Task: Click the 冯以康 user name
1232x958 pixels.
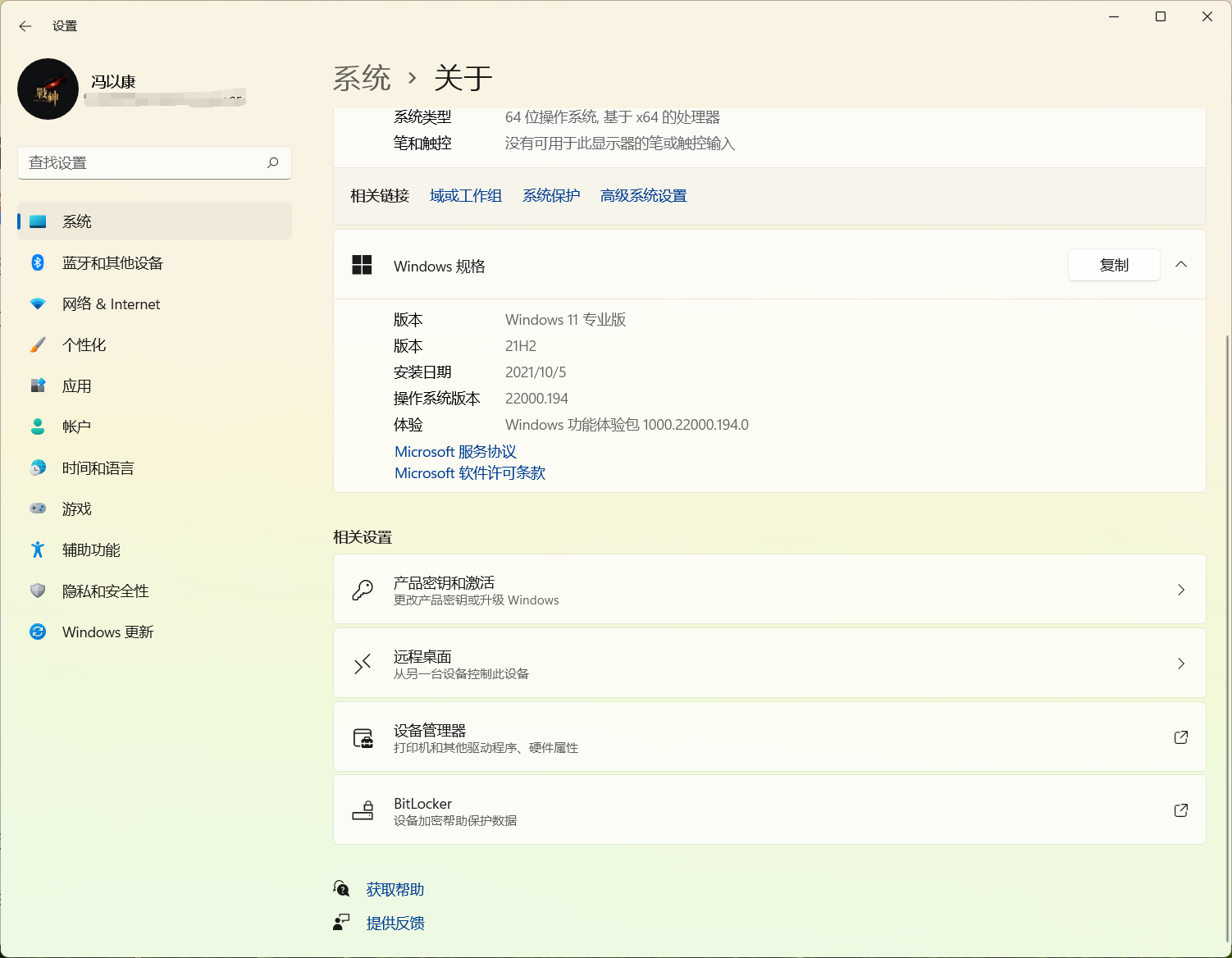Action: [x=113, y=82]
